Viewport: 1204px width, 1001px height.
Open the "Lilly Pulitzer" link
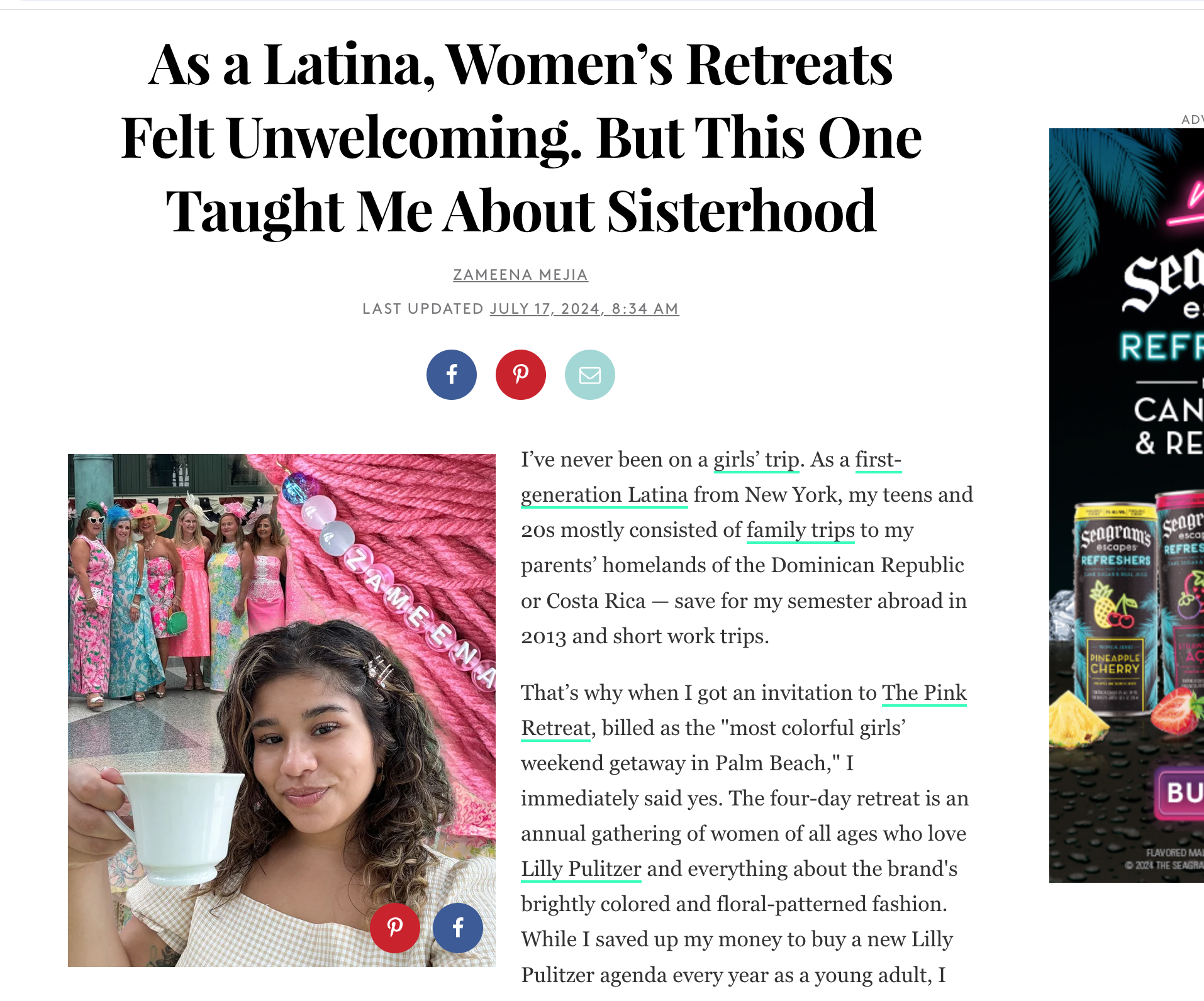click(581, 868)
